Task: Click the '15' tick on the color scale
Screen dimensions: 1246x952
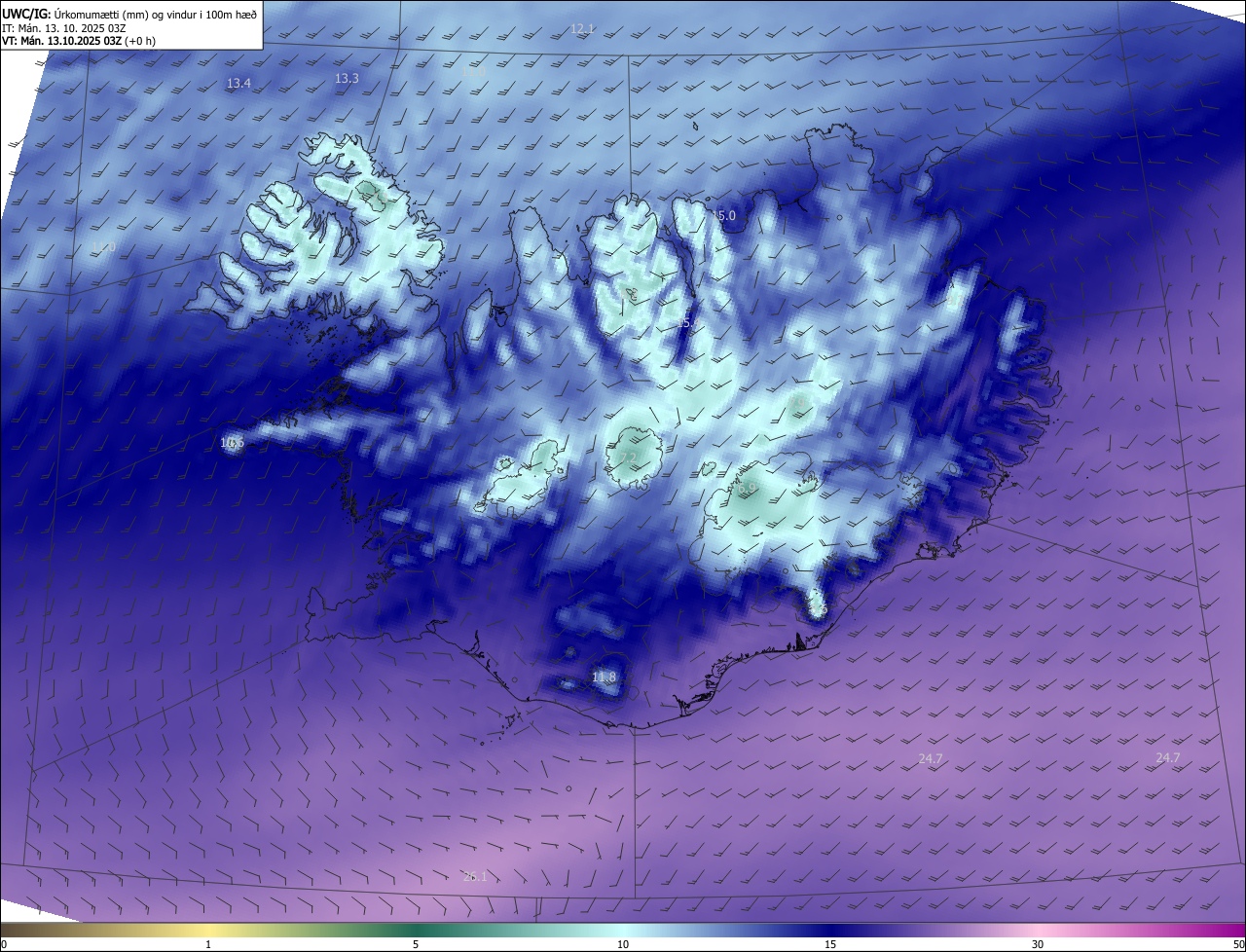Action: [x=830, y=944]
